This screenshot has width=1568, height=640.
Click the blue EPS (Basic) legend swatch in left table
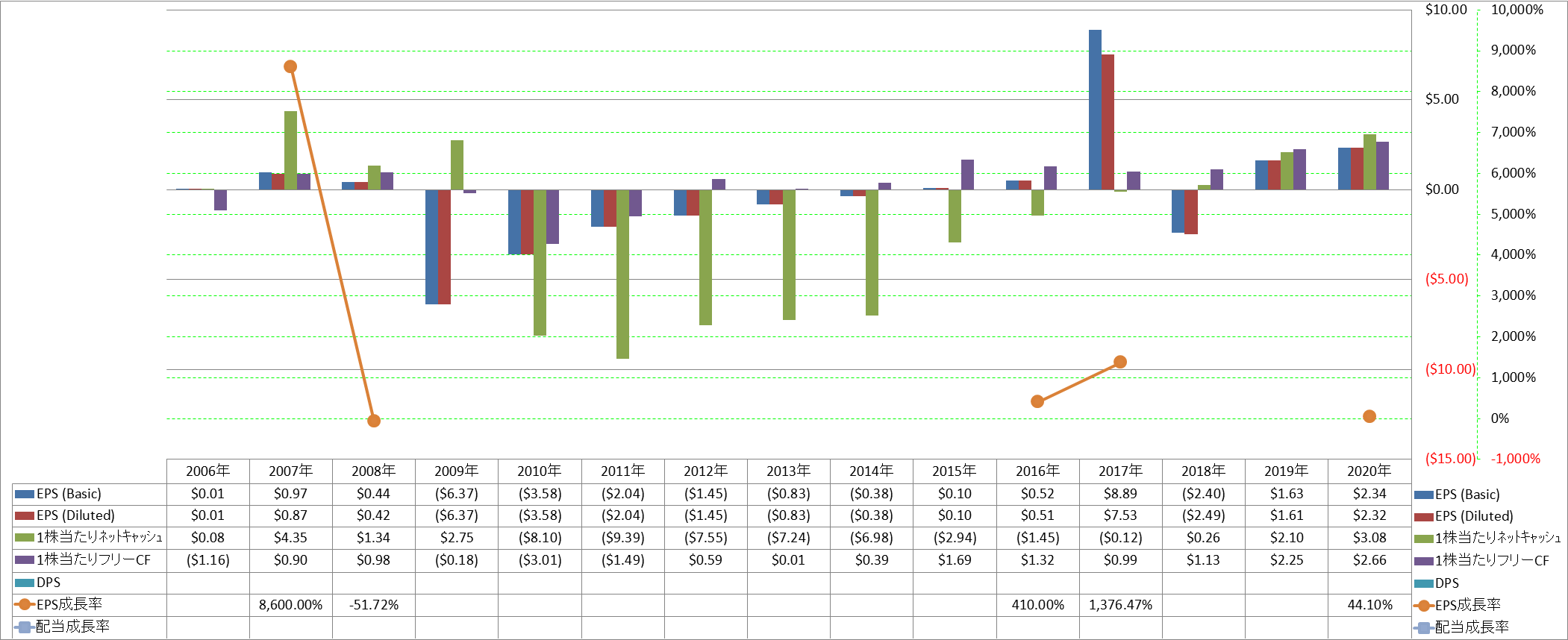coord(25,494)
